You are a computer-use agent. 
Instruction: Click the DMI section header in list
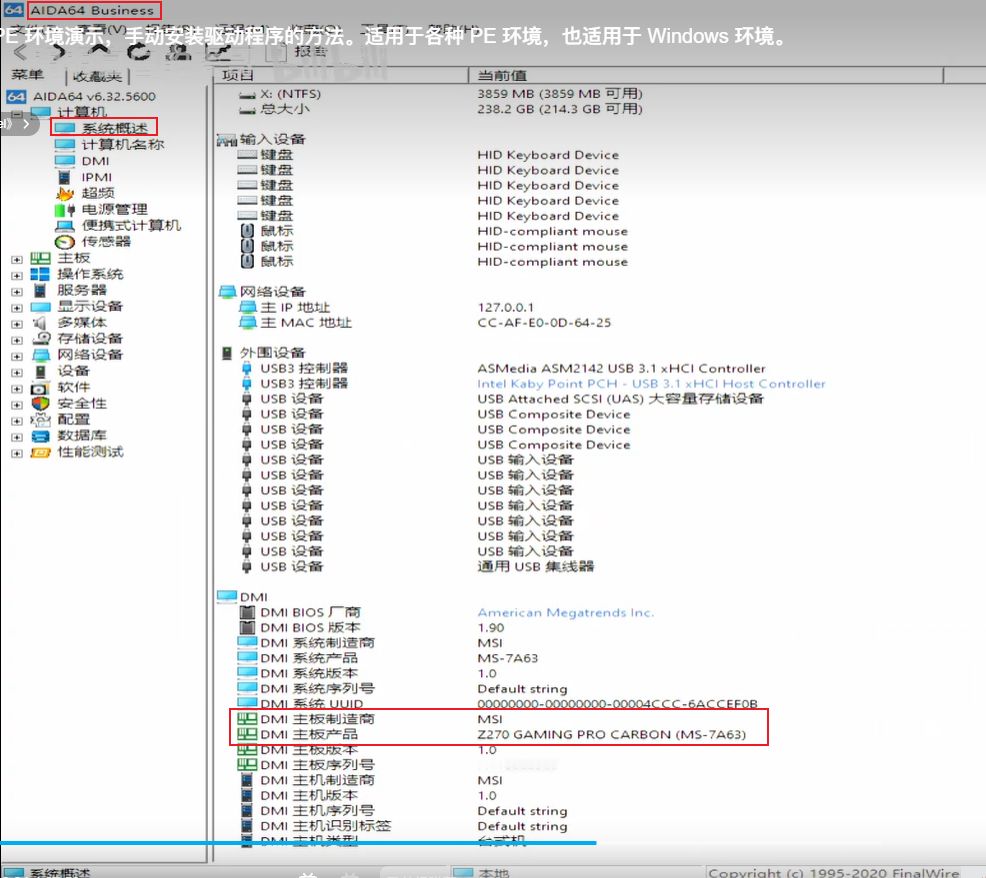[254, 597]
